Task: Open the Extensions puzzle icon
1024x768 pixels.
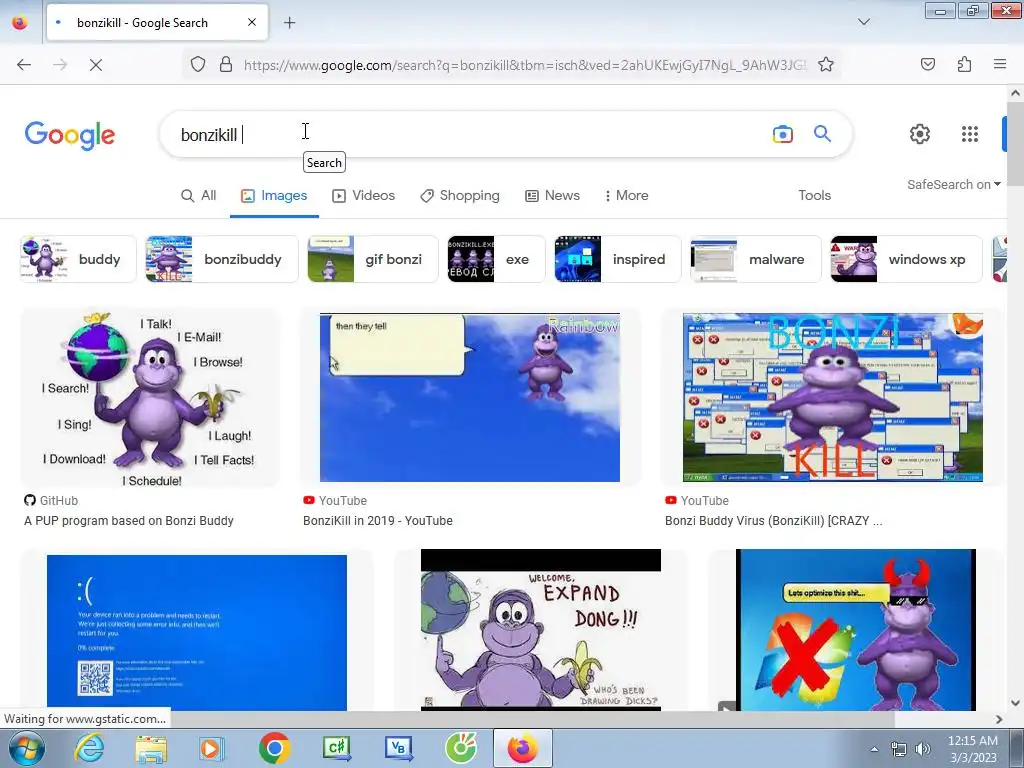Action: [x=964, y=64]
